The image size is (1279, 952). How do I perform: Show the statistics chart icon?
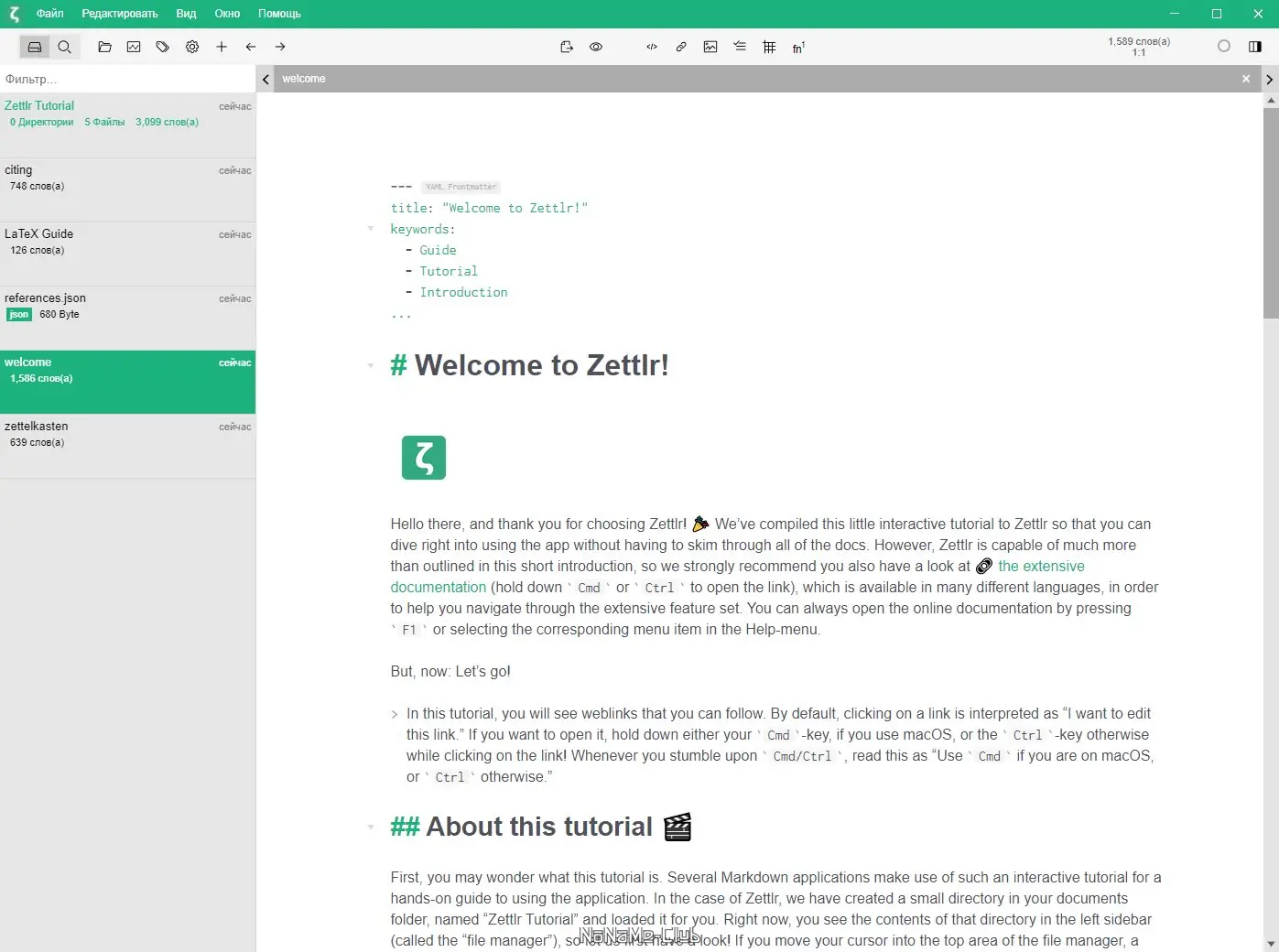tap(134, 47)
